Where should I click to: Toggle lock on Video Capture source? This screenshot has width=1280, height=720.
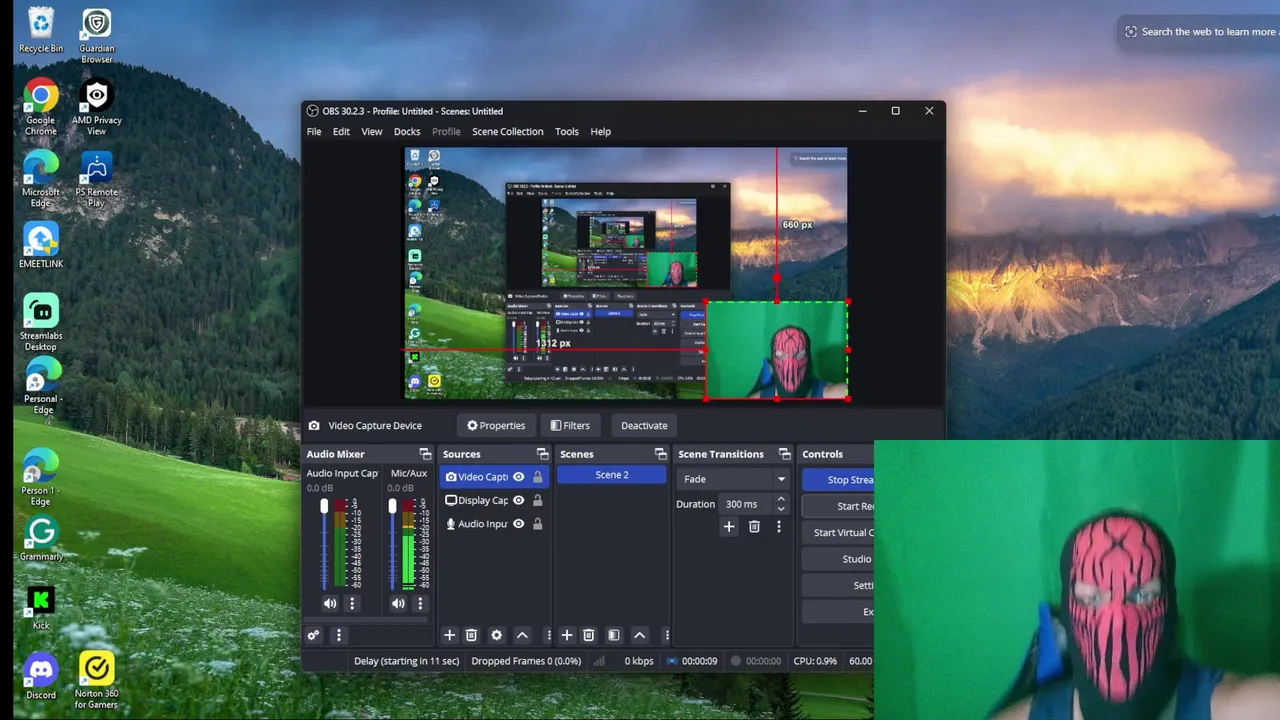[x=538, y=477]
